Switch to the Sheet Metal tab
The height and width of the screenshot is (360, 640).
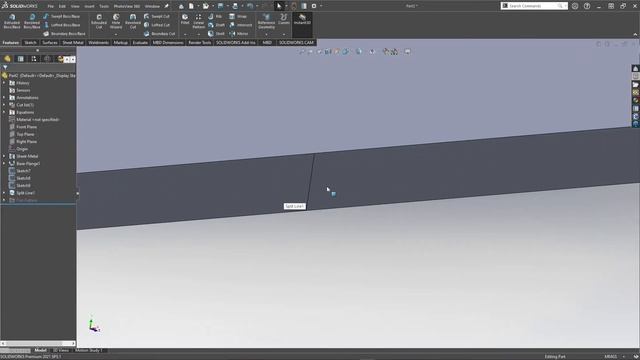tap(73, 42)
